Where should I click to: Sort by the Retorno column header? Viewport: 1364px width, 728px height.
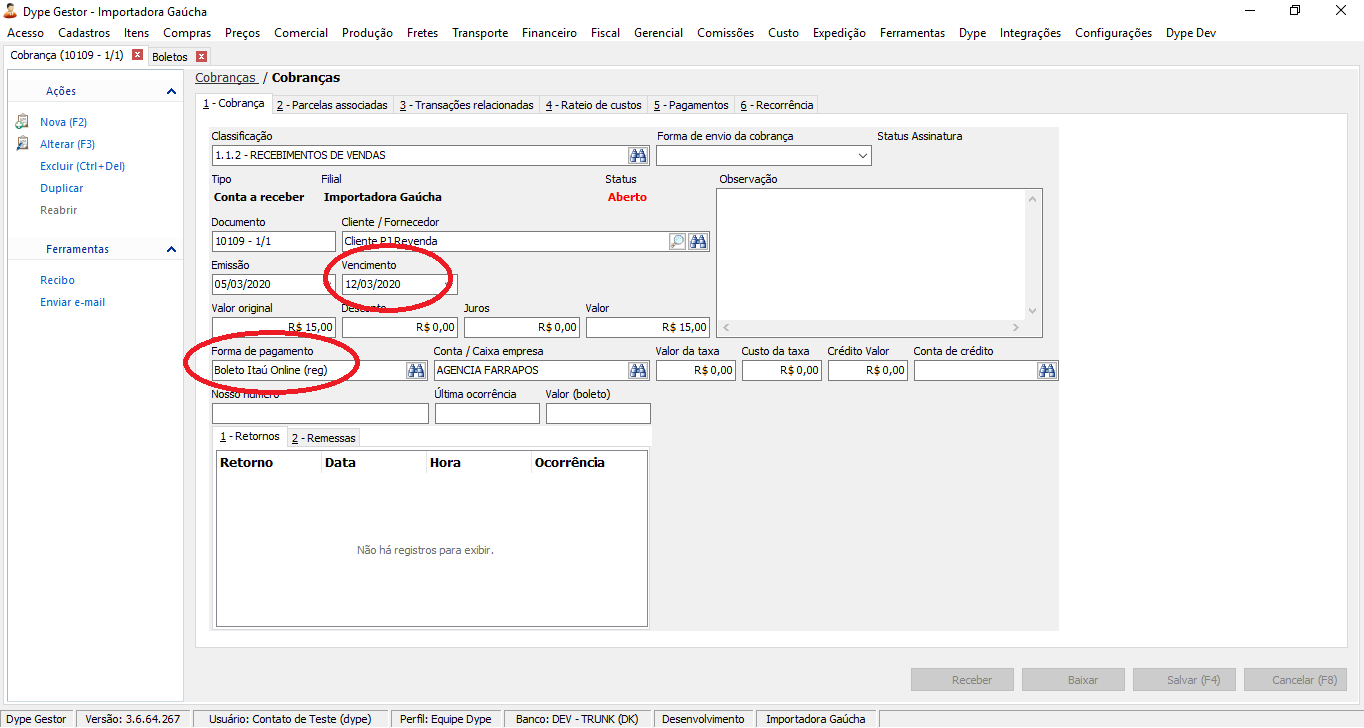coord(269,462)
